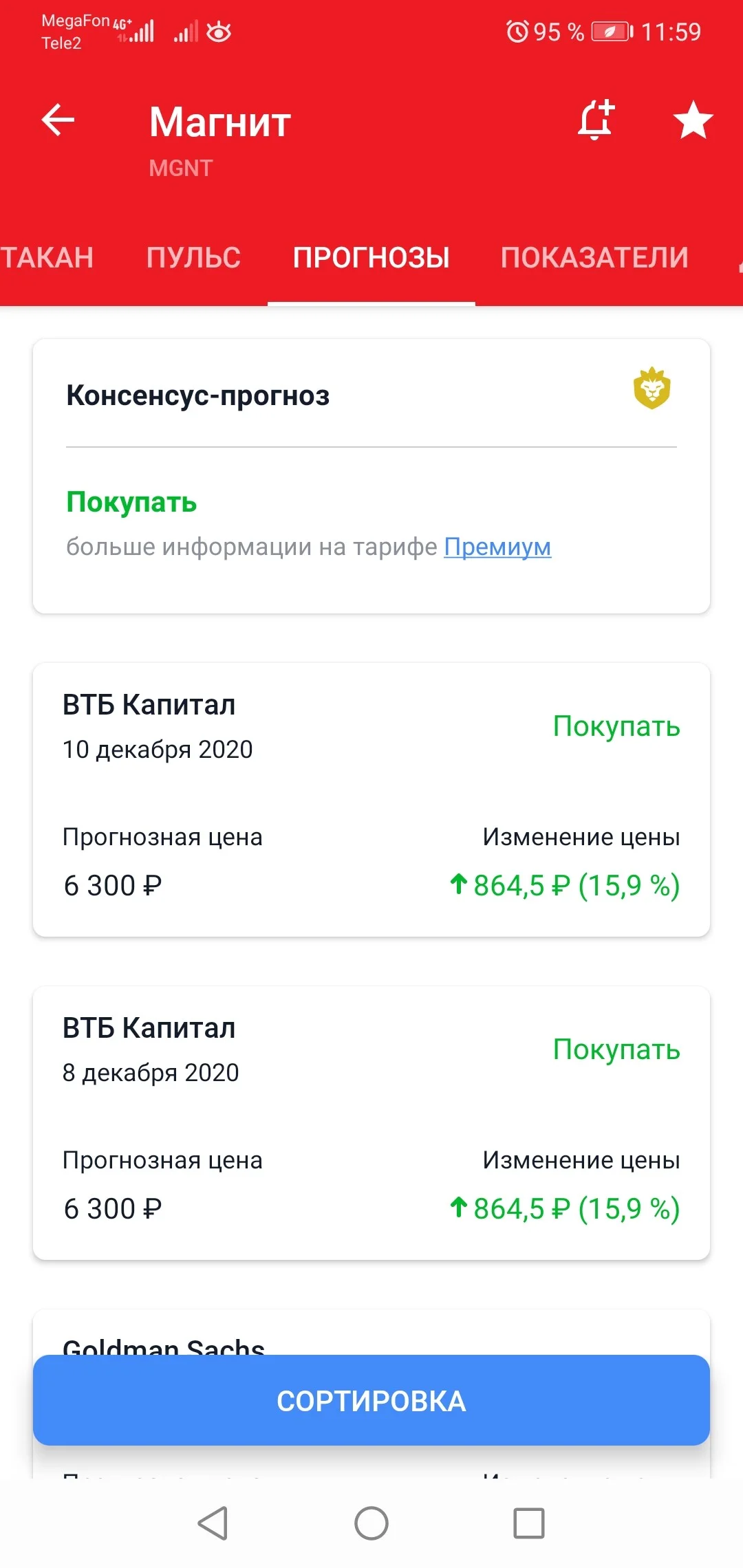The width and height of the screenshot is (743, 1568).
Task: Tap the back arrow in the header
Action: pyautogui.click(x=58, y=120)
